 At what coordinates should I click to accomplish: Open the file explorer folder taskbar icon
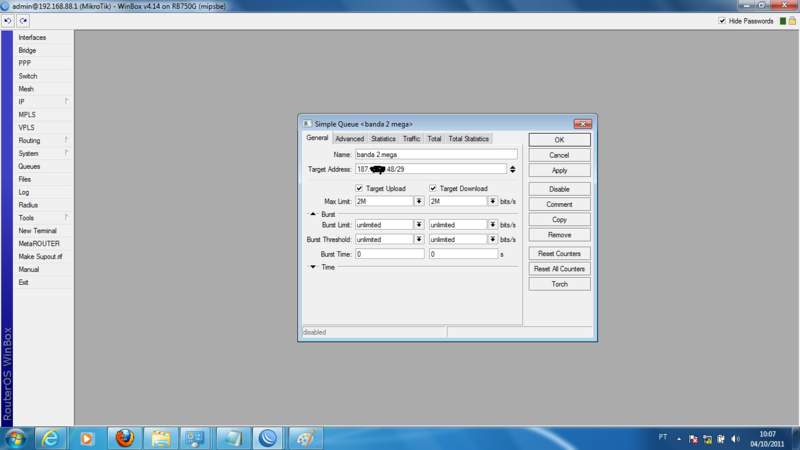coord(160,438)
